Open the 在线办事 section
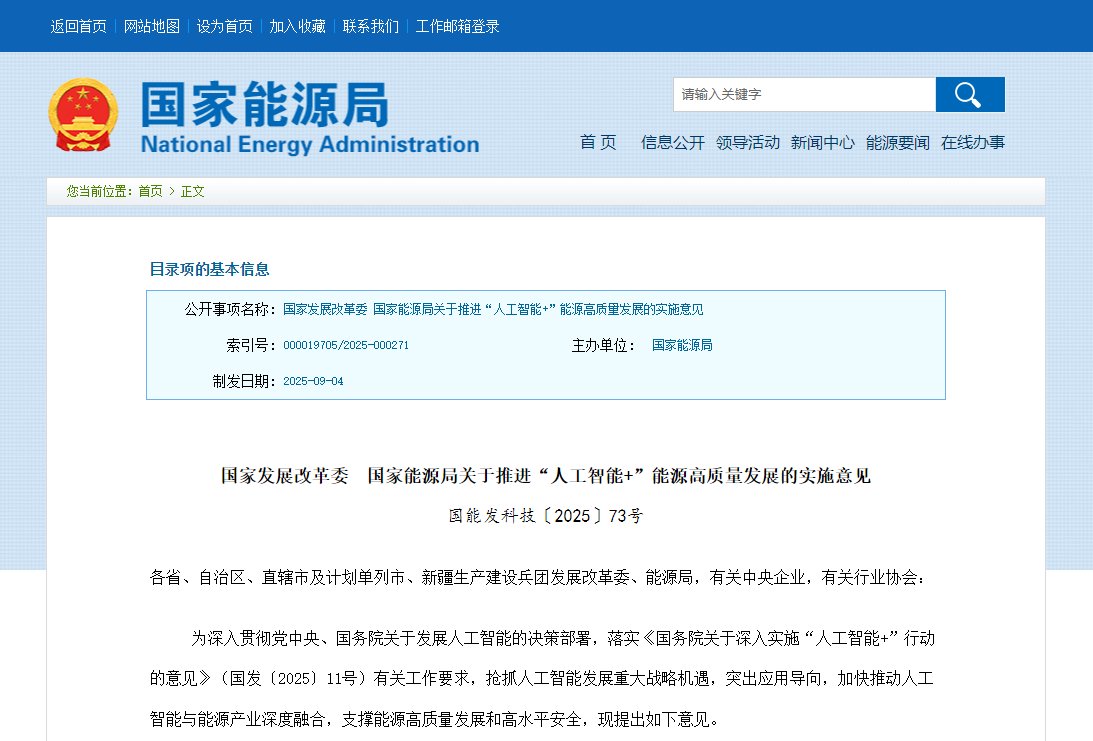1093x741 pixels. coord(971,142)
